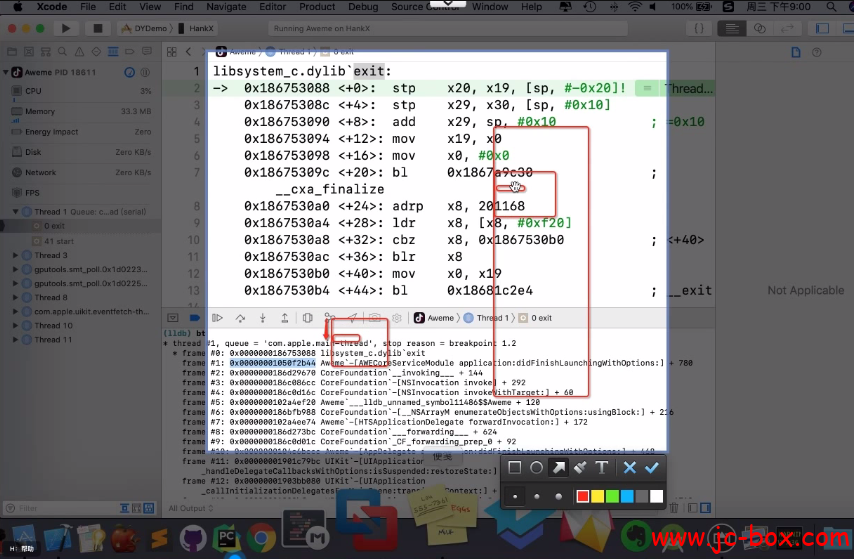Pick the white color swatch
The image size is (854, 559).
656,496
